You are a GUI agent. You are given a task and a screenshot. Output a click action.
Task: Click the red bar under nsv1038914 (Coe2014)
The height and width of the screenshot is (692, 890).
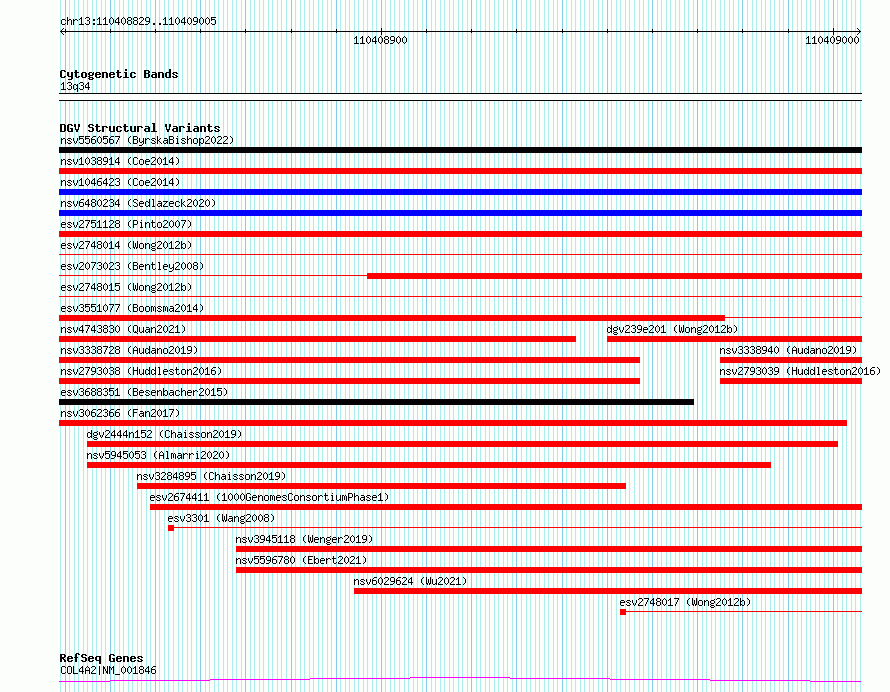(460, 171)
